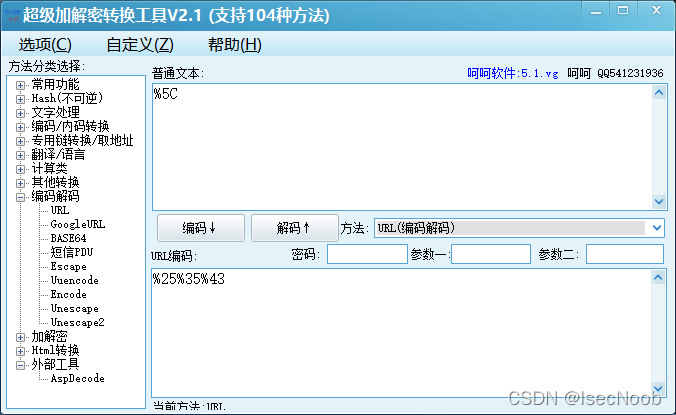676x415 pixels.
Task: Open the 呵呵软件:5.1.vg link
Action: point(513,73)
